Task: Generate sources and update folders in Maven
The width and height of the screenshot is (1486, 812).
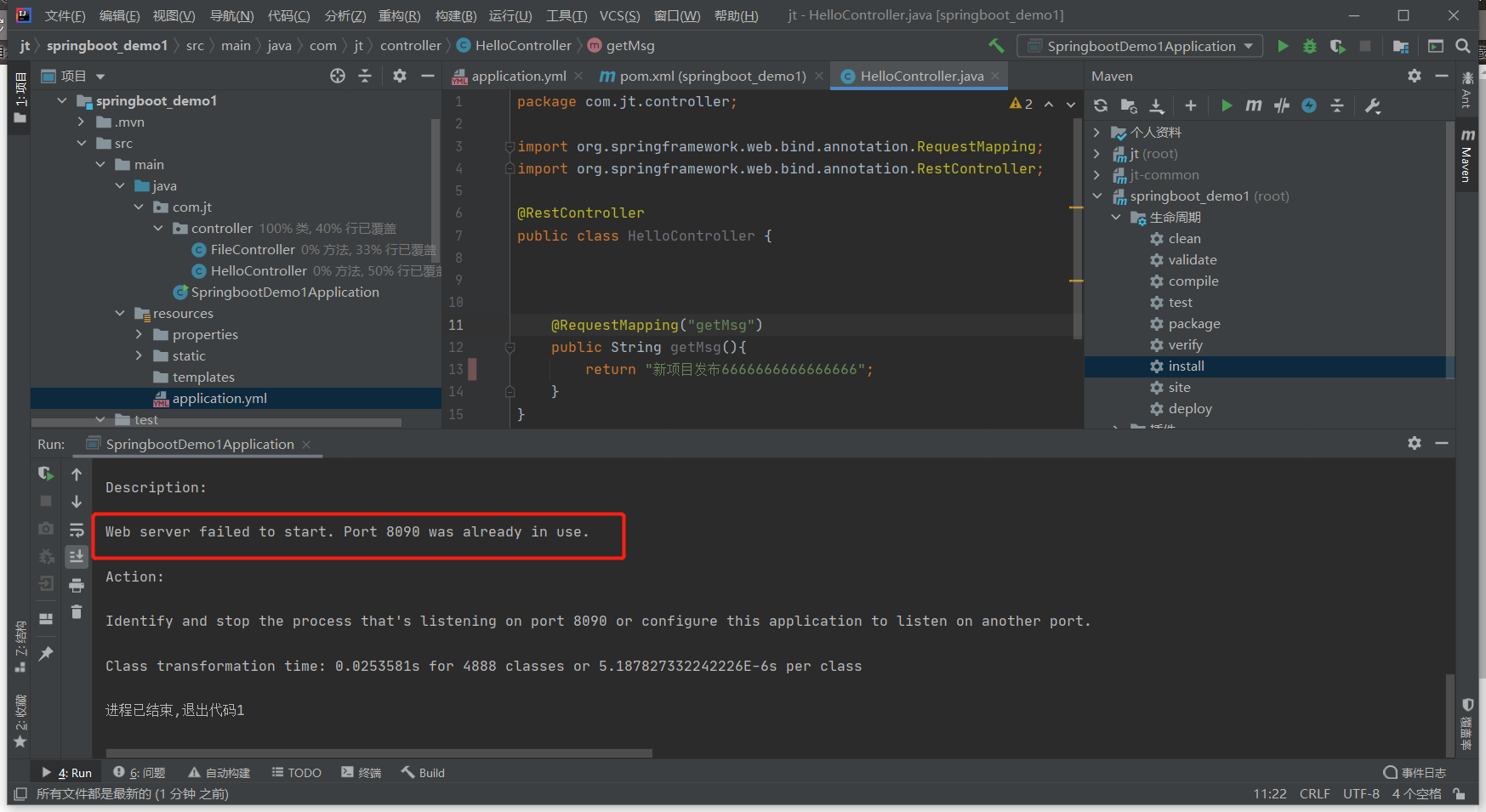Action: click(x=1129, y=105)
